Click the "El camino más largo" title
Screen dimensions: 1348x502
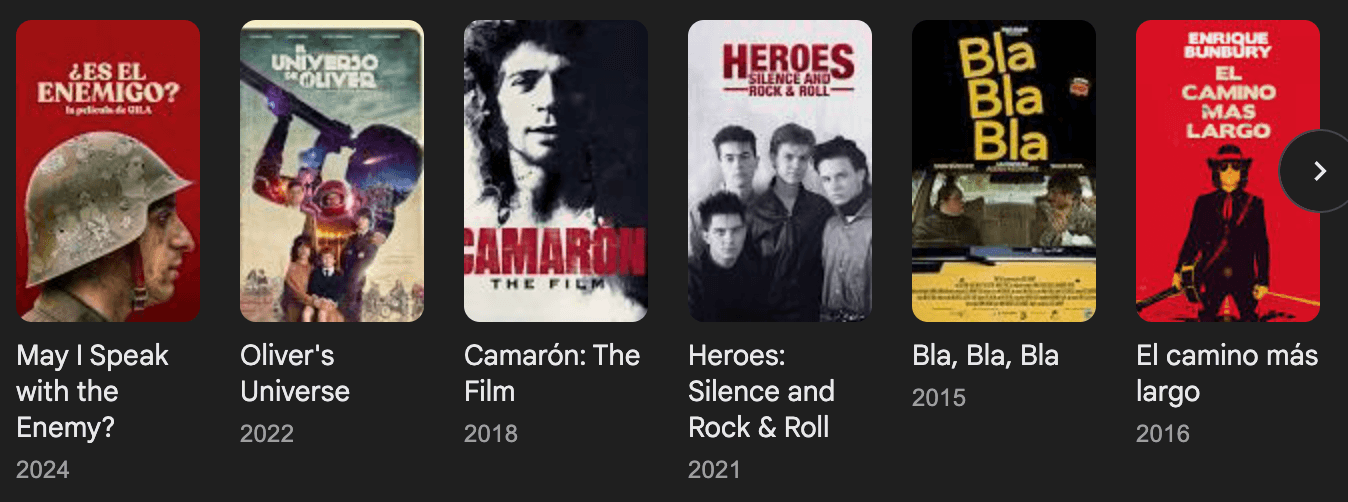click(1227, 373)
